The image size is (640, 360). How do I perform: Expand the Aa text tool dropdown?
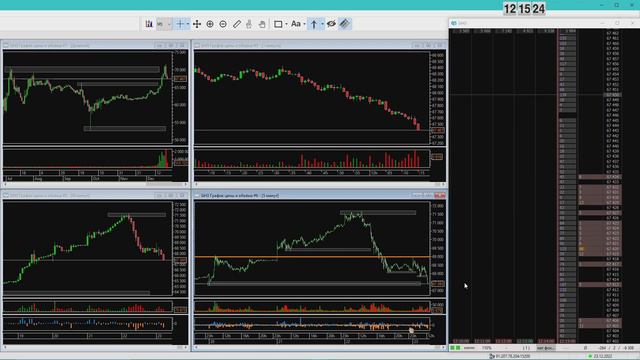click(x=304, y=24)
